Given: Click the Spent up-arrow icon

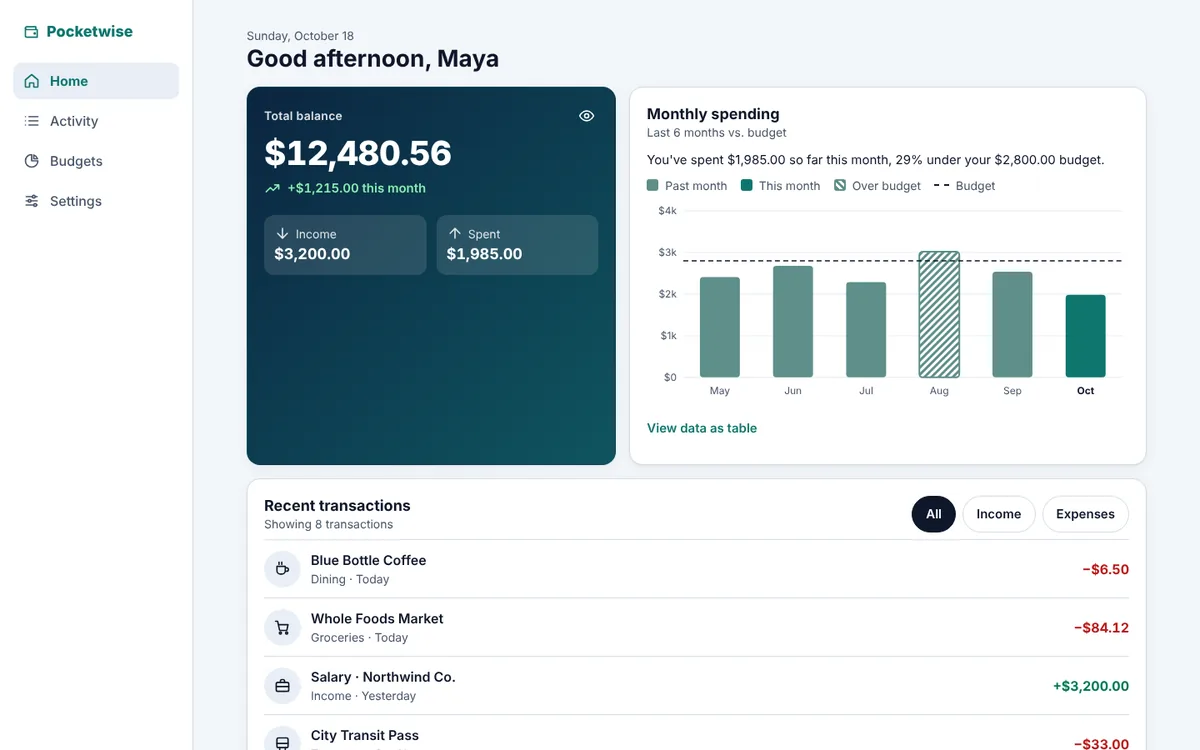Looking at the screenshot, I should (x=454, y=234).
